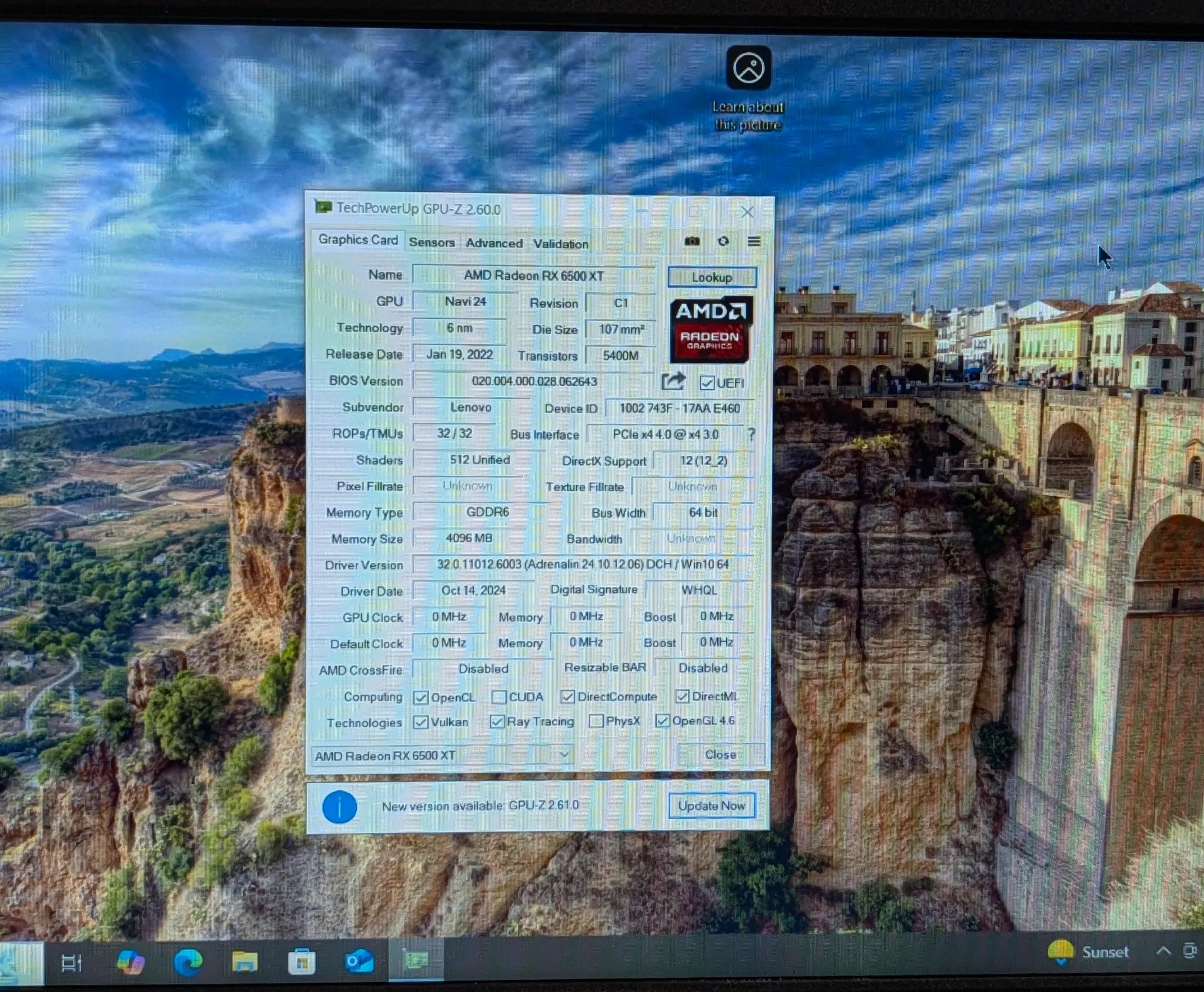Click the Shaders field 512 Unified

(x=479, y=460)
